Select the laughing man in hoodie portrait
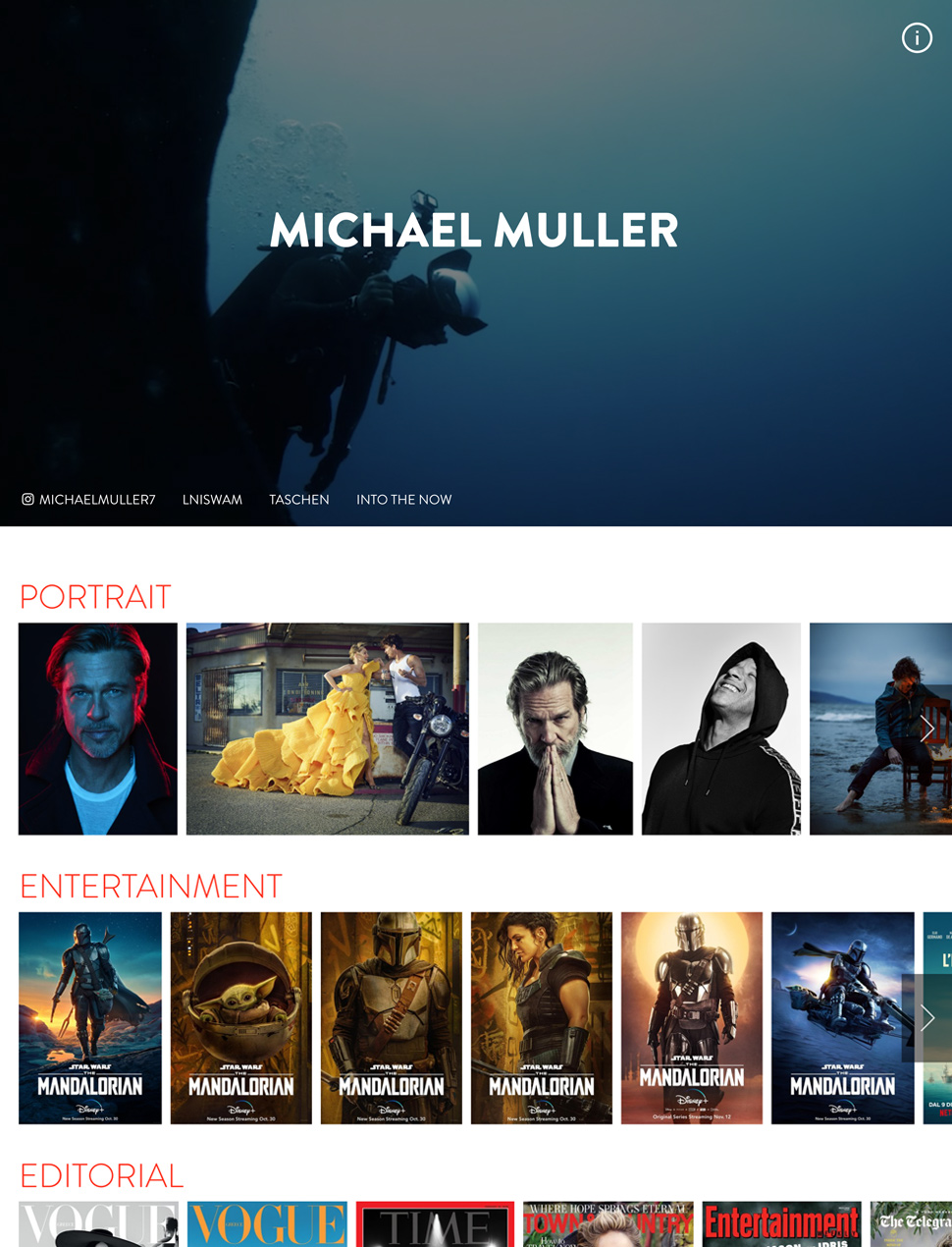 pos(721,729)
